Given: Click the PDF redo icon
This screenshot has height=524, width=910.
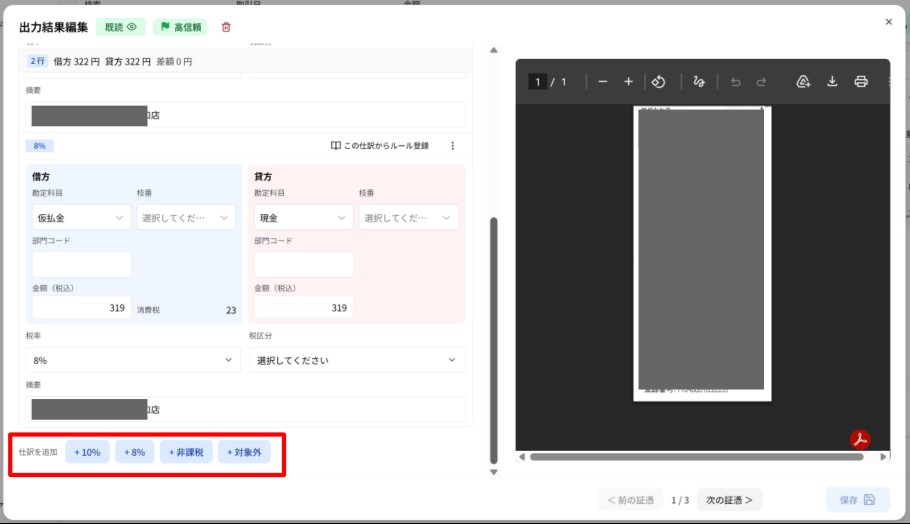Looking at the screenshot, I should 761,82.
